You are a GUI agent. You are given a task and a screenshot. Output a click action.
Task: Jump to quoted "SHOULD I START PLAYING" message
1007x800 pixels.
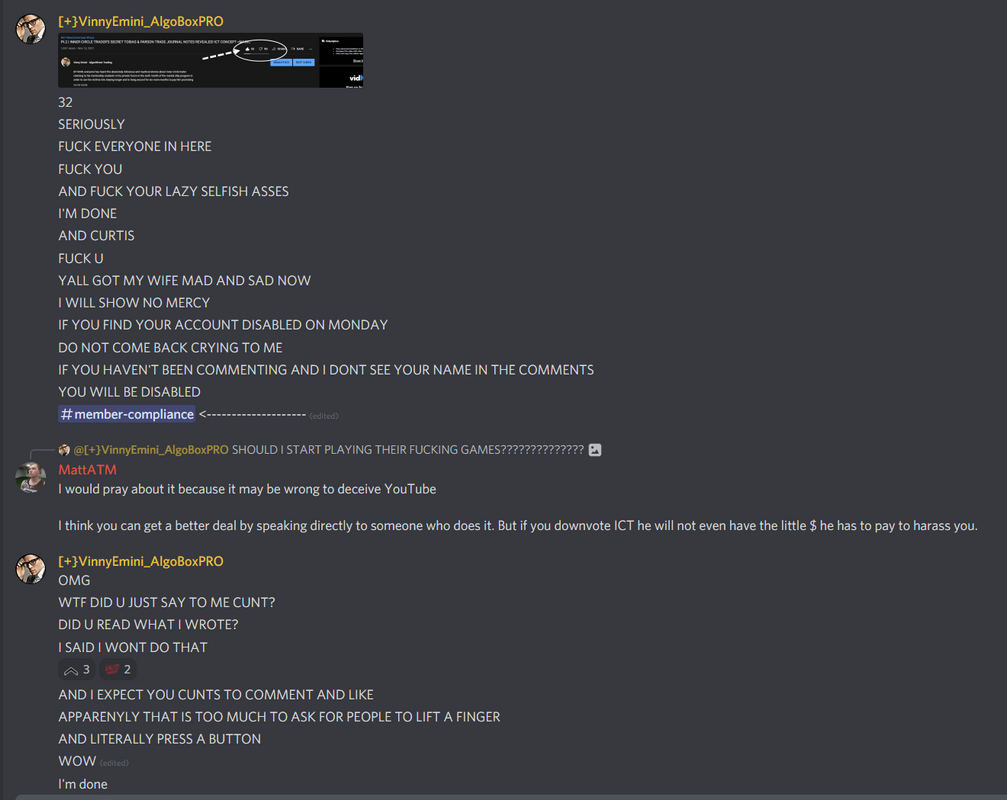[408, 450]
